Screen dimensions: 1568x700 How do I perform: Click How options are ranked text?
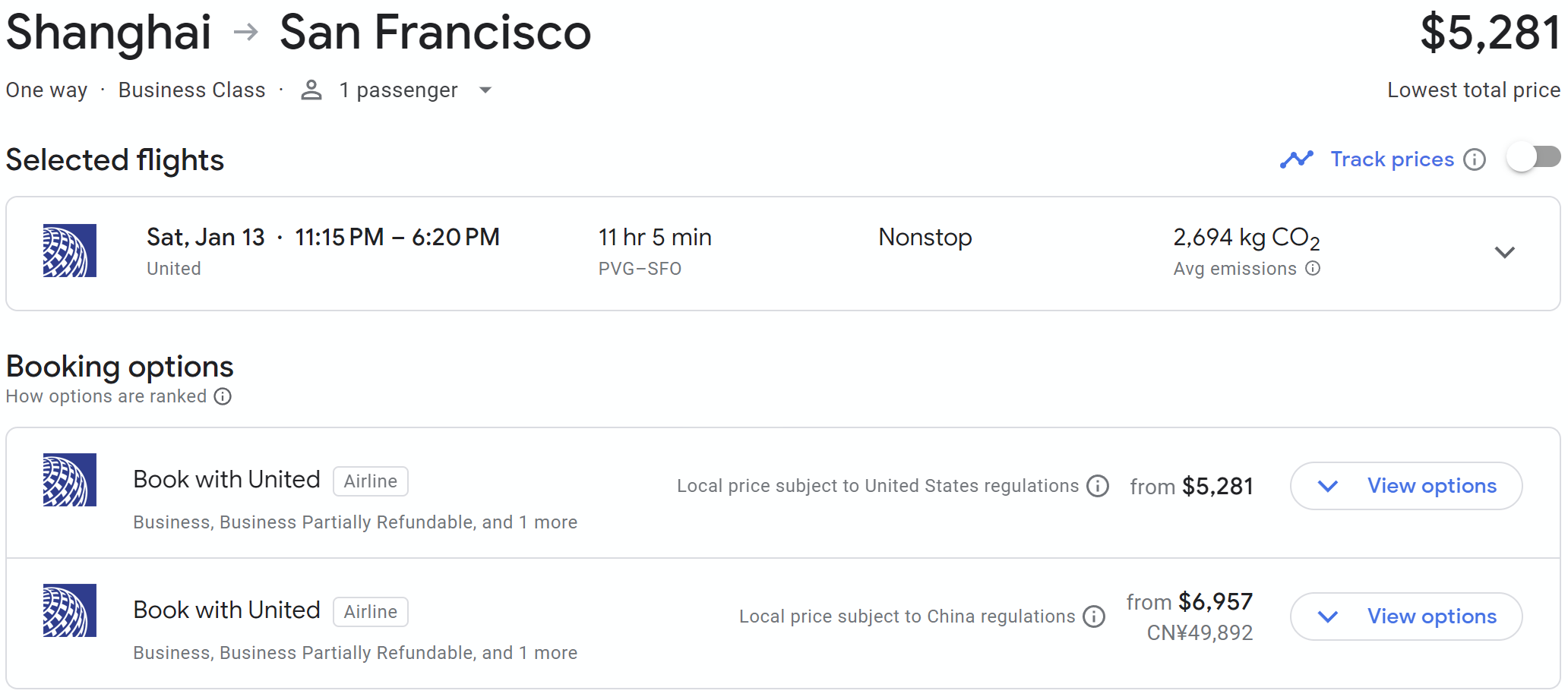coord(106,396)
